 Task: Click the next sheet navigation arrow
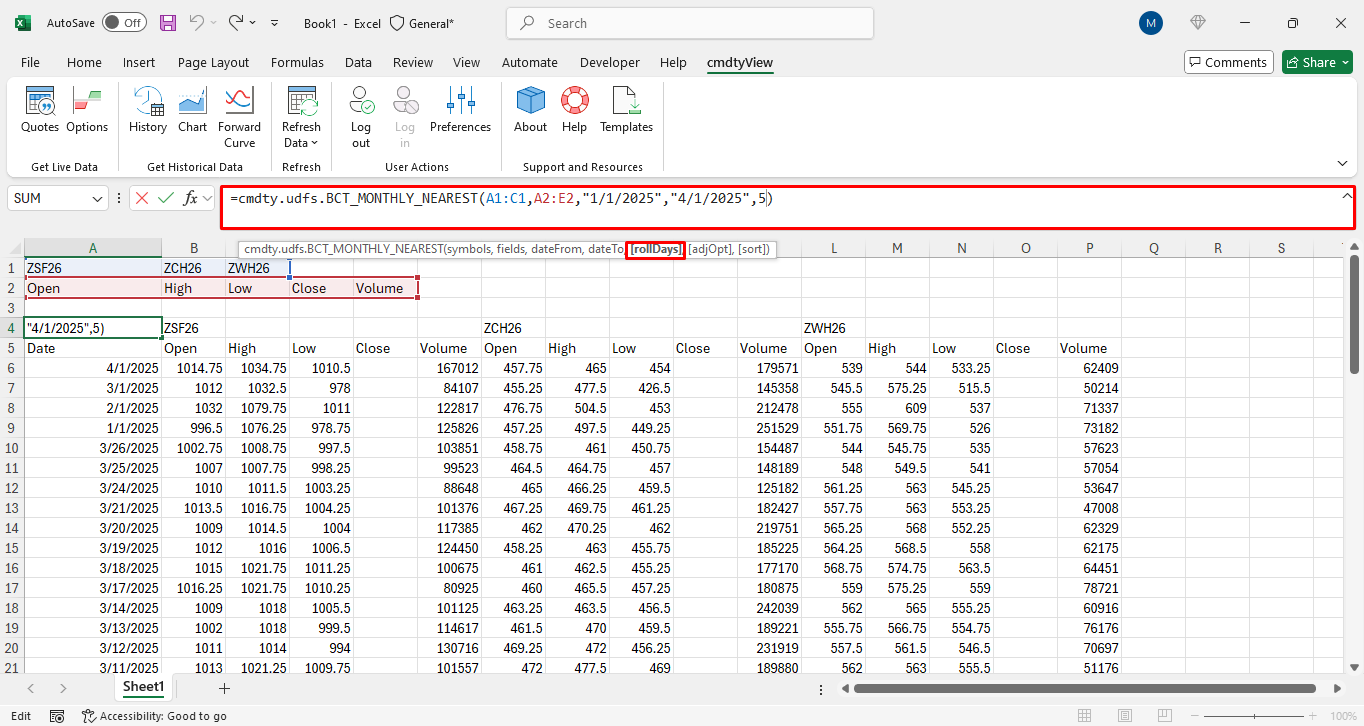coord(63,688)
